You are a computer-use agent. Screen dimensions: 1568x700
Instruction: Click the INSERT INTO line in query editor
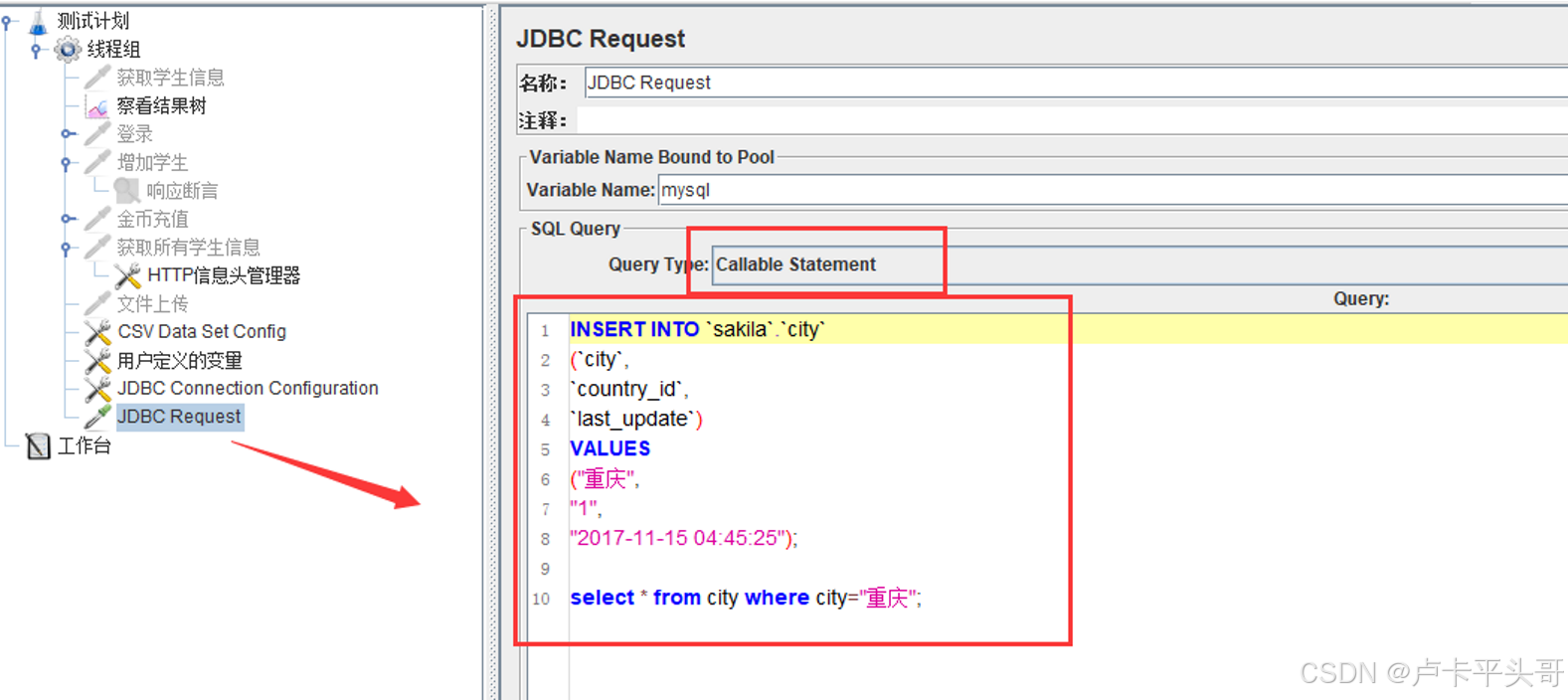point(1069,329)
